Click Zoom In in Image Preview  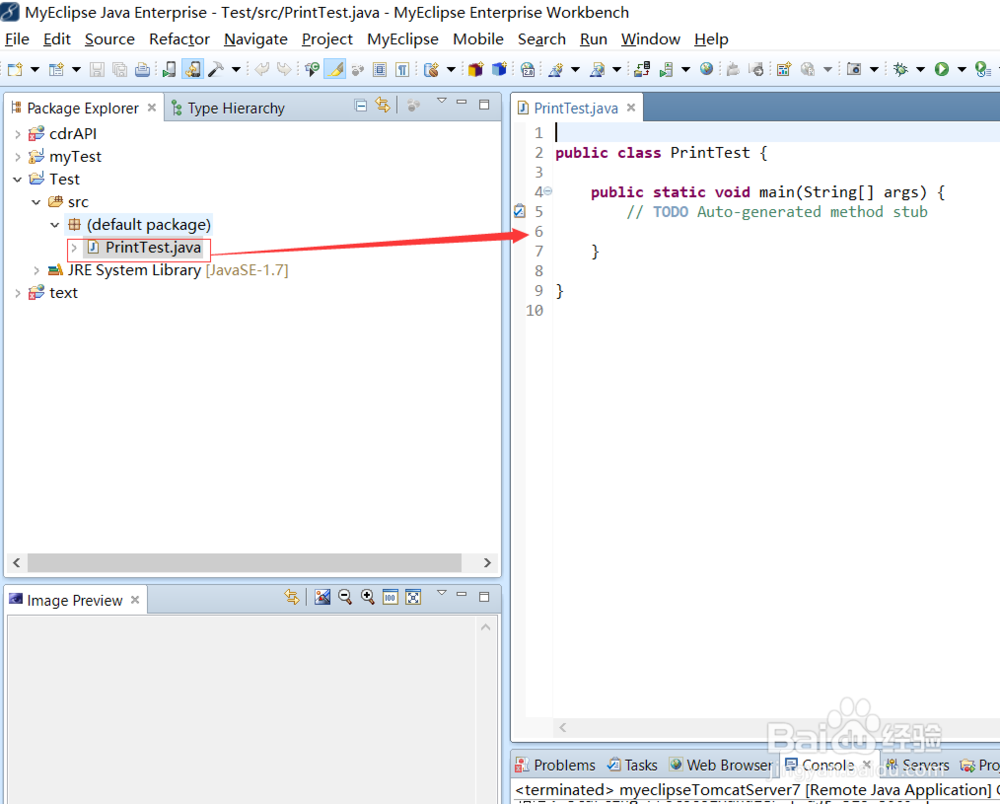367,597
